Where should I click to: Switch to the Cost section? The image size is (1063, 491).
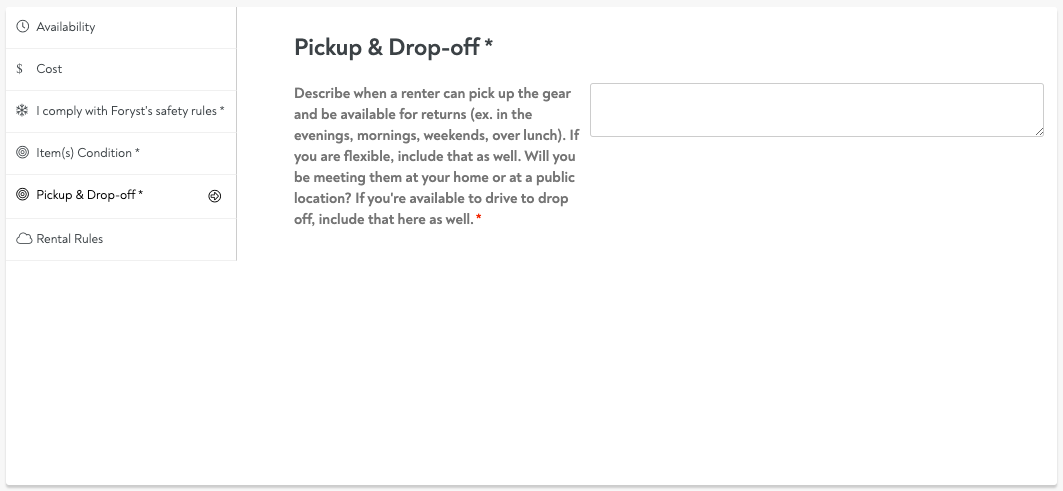pyautogui.click(x=49, y=69)
